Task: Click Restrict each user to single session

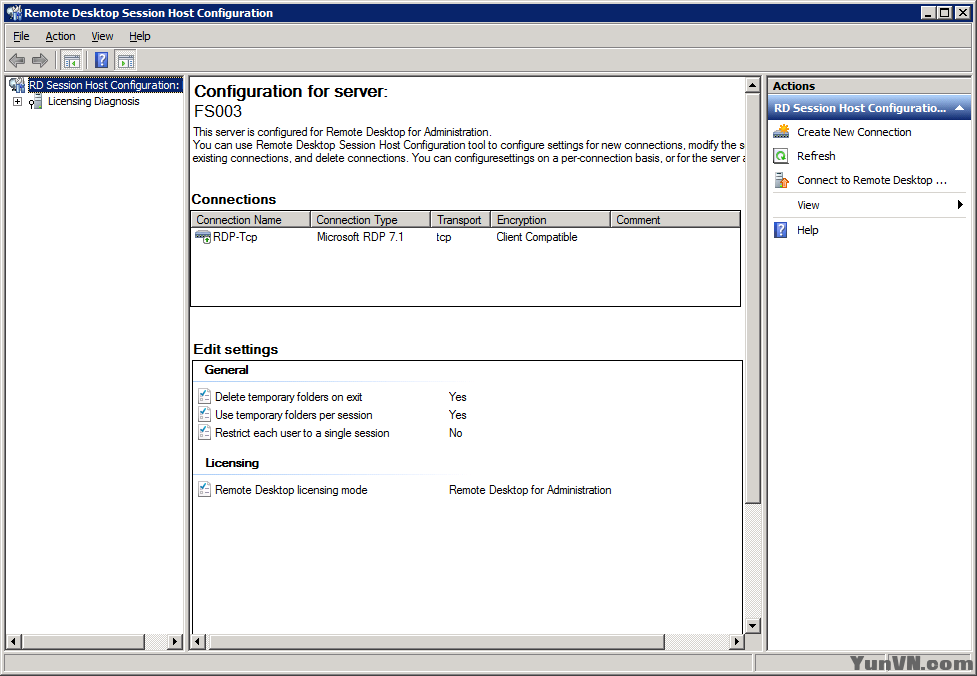Action: pos(302,433)
